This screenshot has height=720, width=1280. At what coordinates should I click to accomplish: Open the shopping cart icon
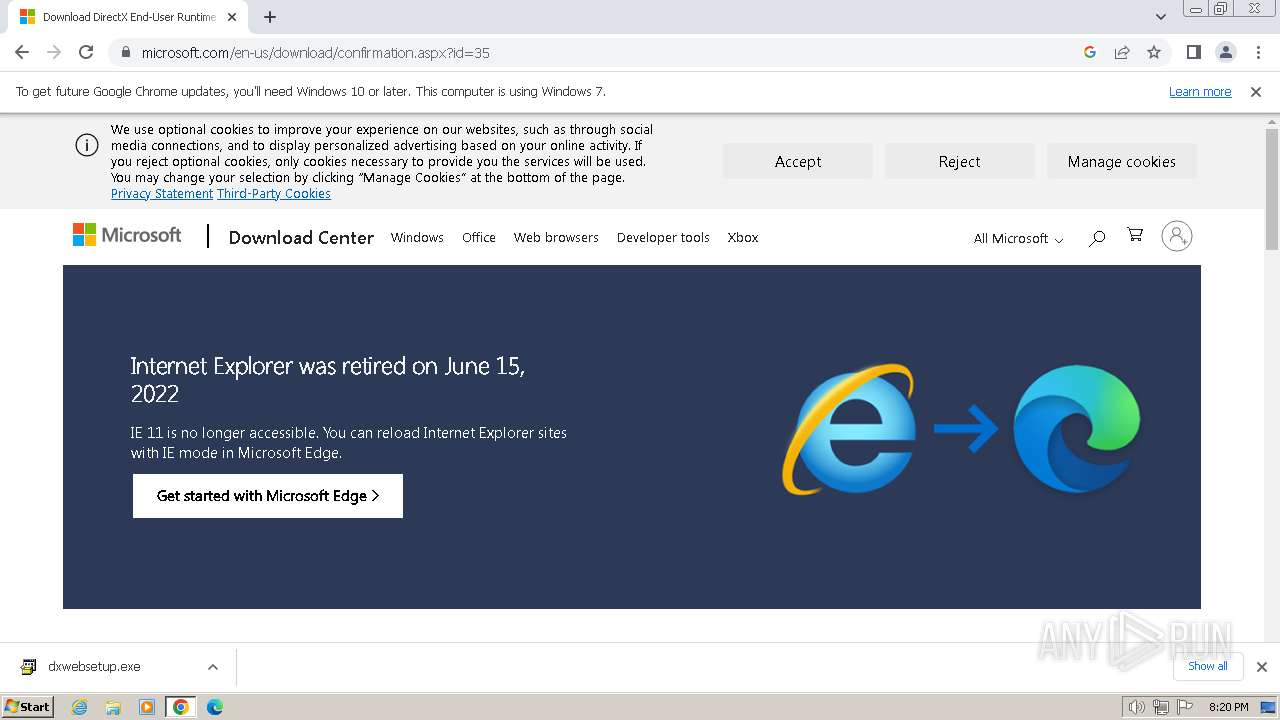[x=1135, y=235]
